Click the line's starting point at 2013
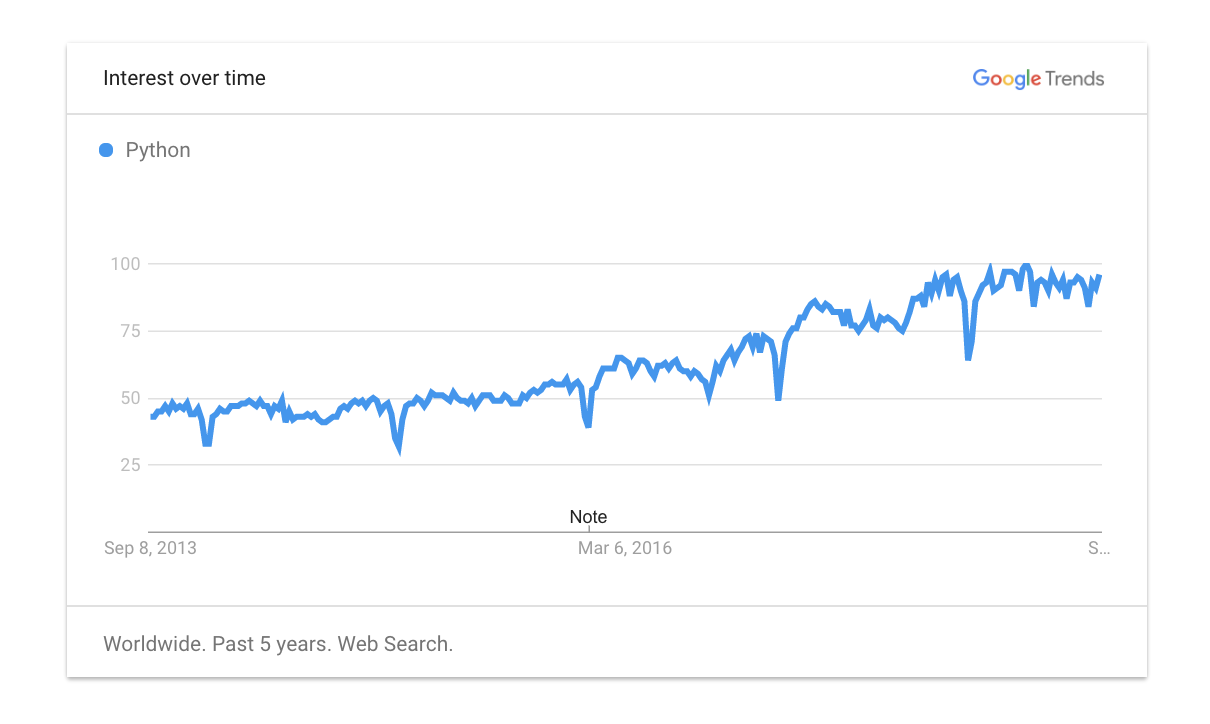Screen dimensions: 1210x724 tap(152, 416)
